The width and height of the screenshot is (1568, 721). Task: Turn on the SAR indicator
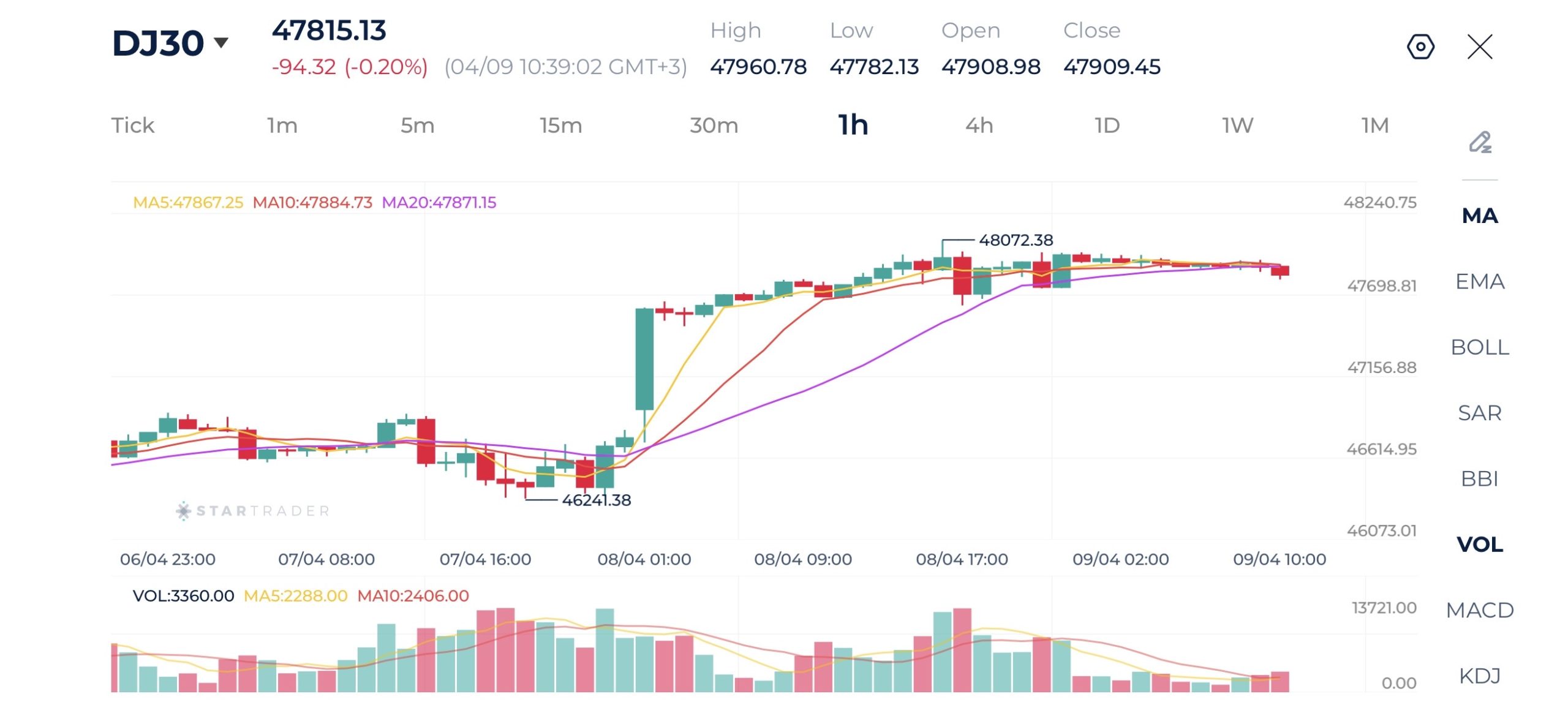(1480, 412)
